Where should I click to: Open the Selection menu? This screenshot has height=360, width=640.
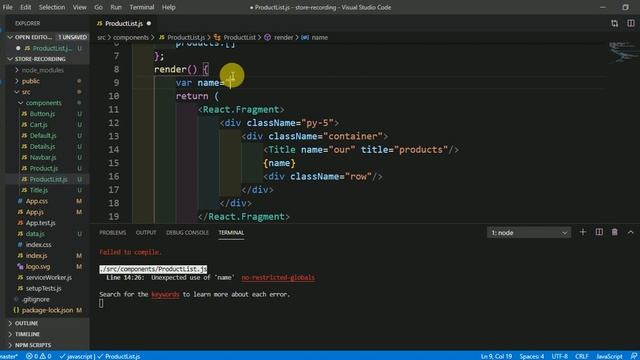52,7
